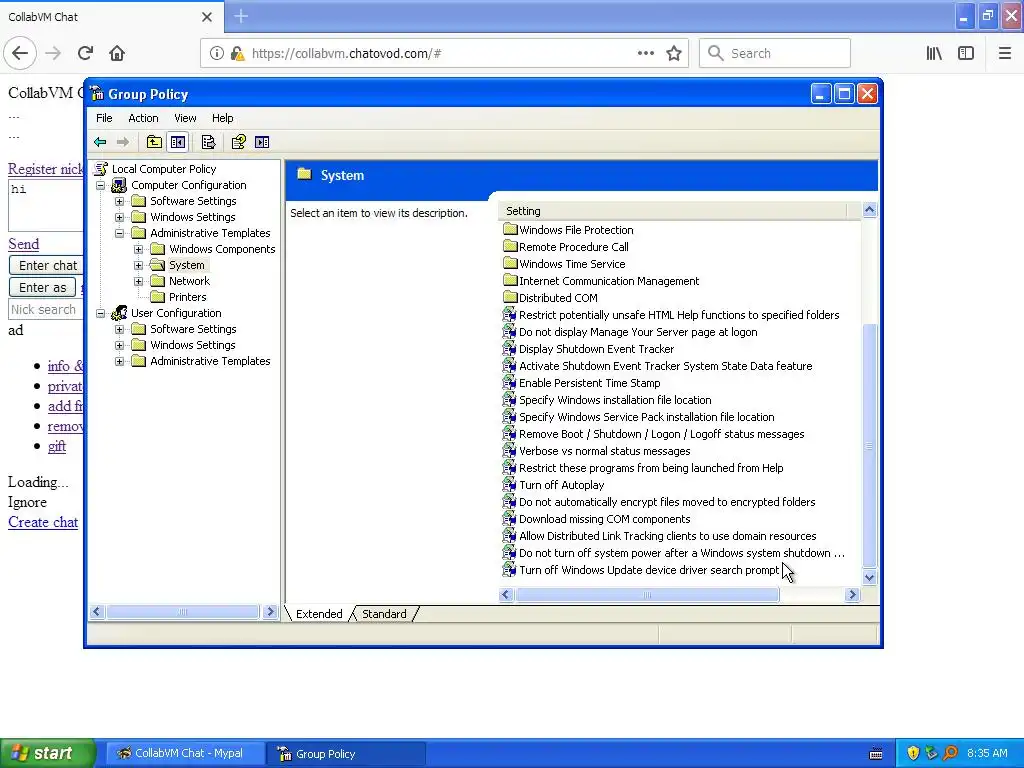Click the magnifier system tray icon
The height and width of the screenshot is (768, 1024).
click(950, 753)
